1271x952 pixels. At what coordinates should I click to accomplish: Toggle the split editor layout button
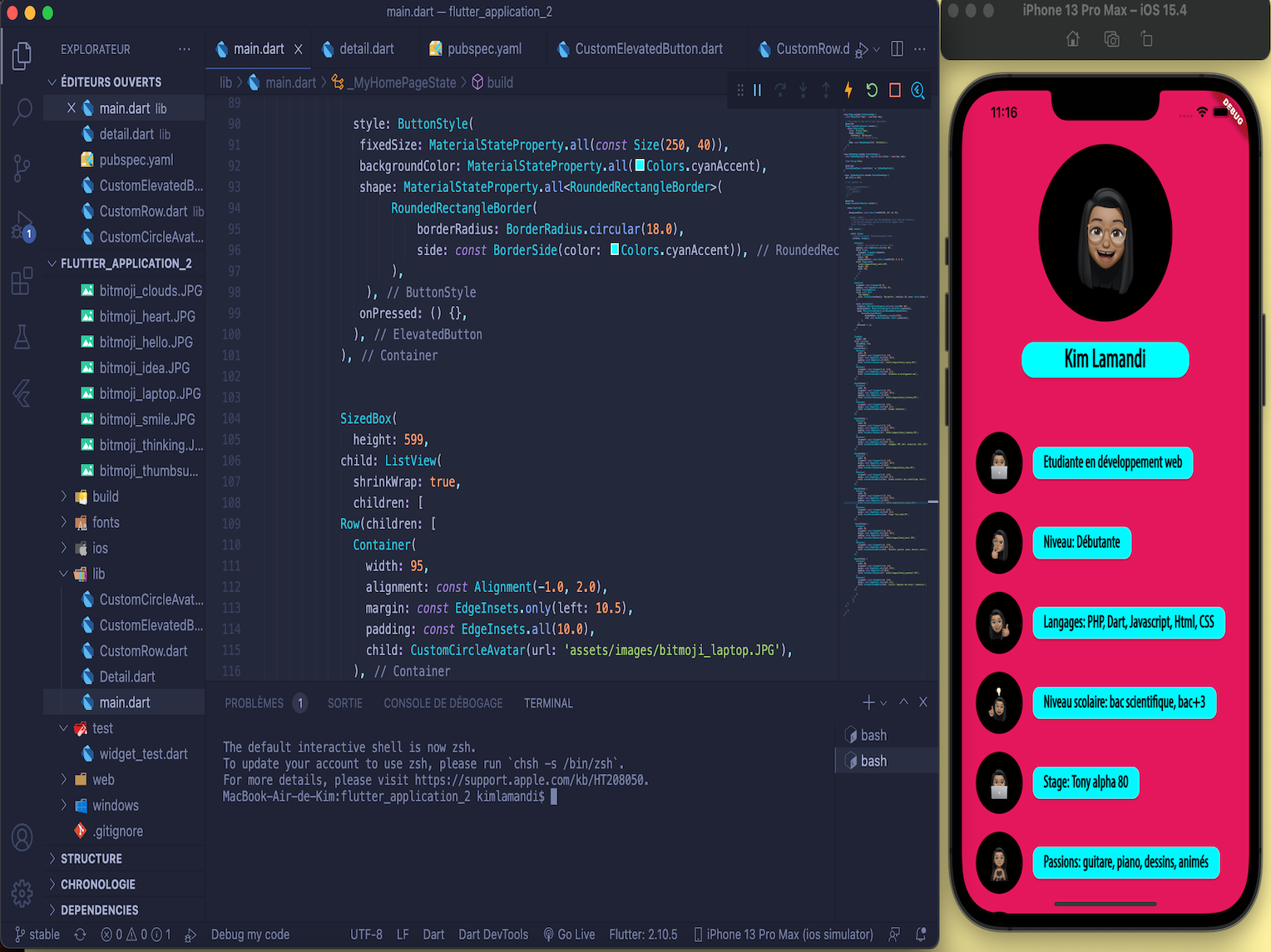(x=897, y=49)
